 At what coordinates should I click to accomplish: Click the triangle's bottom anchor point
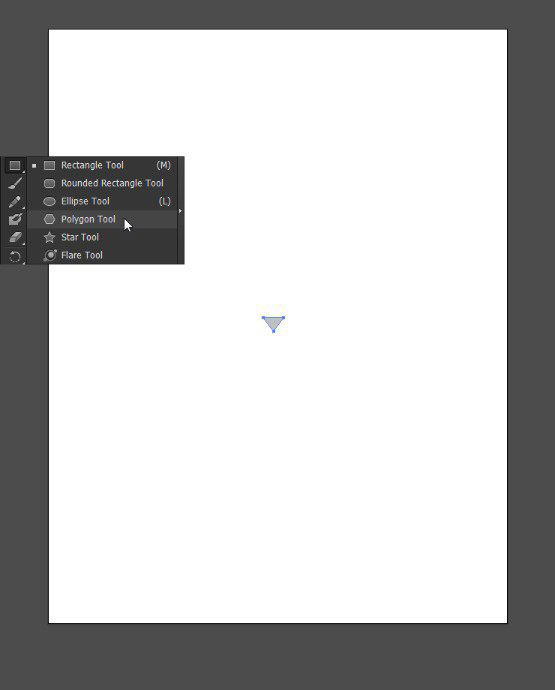click(274, 331)
